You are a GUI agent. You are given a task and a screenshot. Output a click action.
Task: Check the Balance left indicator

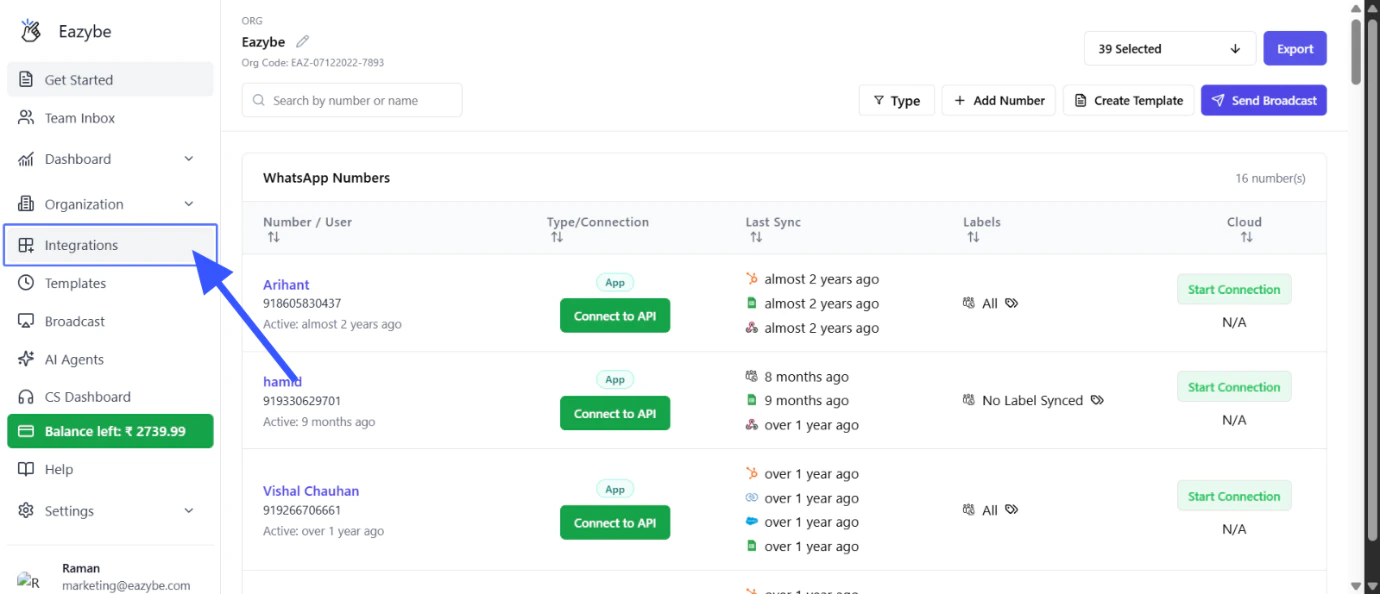(110, 431)
